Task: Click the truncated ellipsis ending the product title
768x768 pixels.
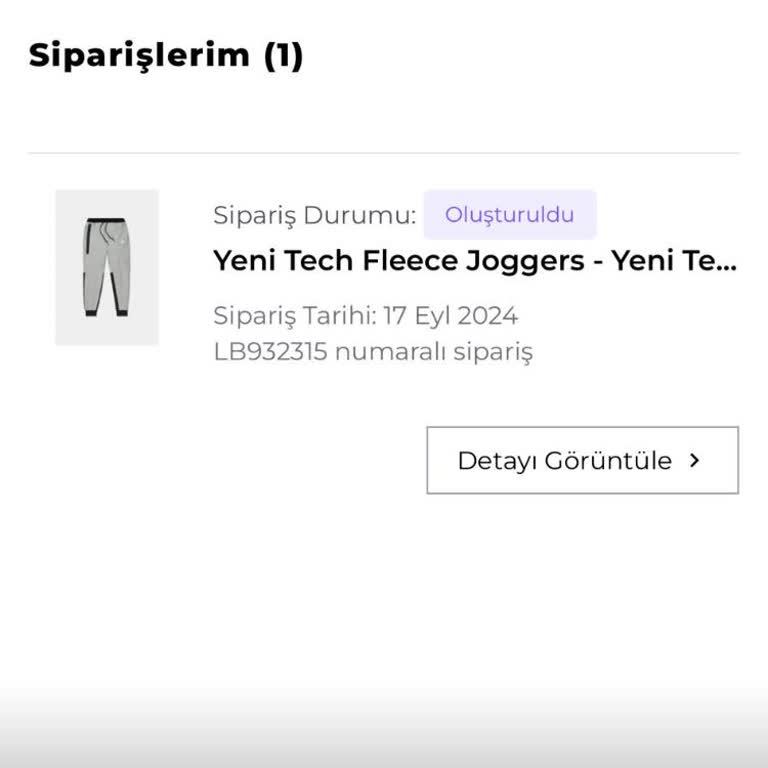Action: pyautogui.click(x=728, y=263)
